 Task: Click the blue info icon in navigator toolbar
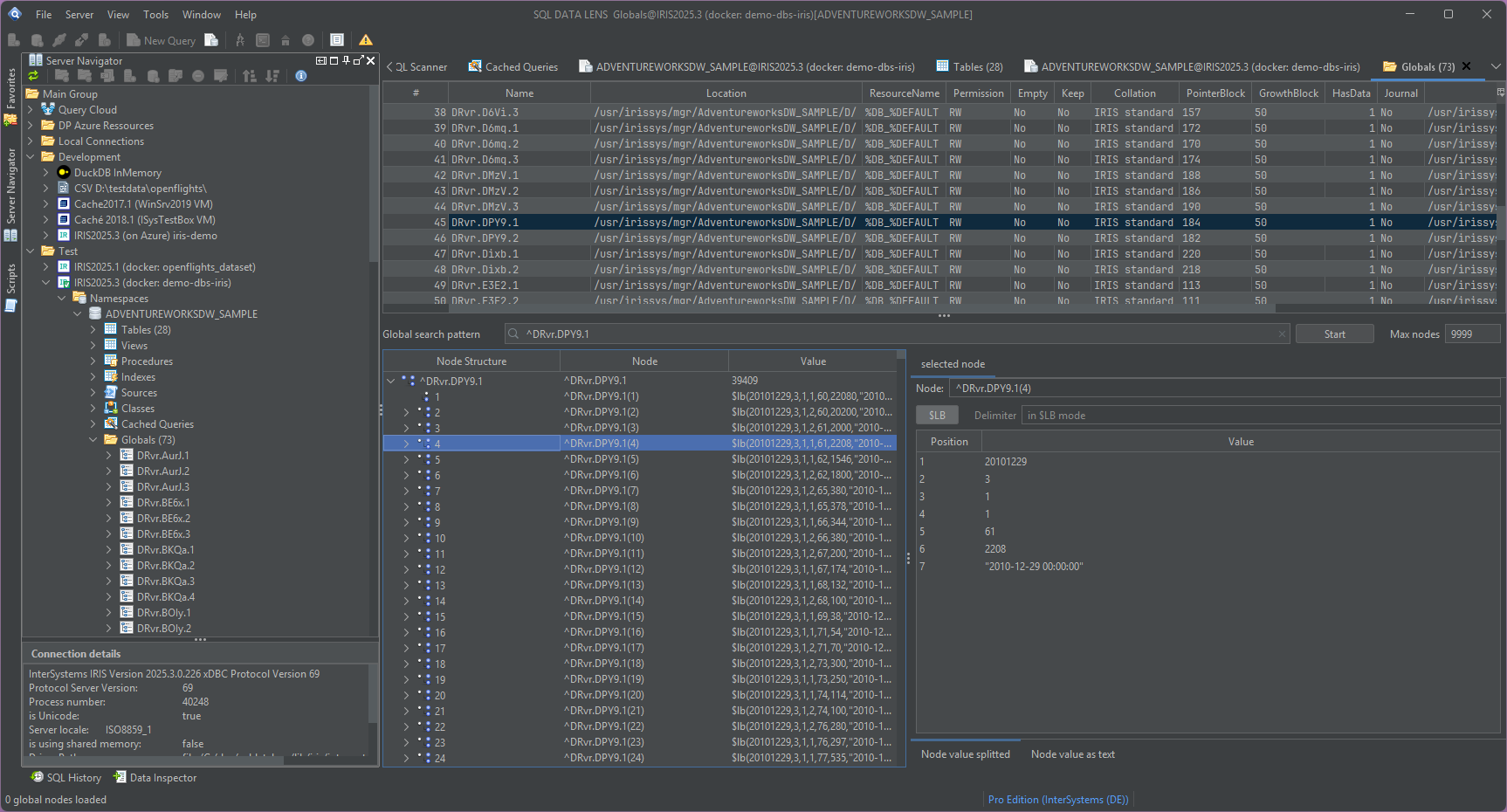click(301, 76)
